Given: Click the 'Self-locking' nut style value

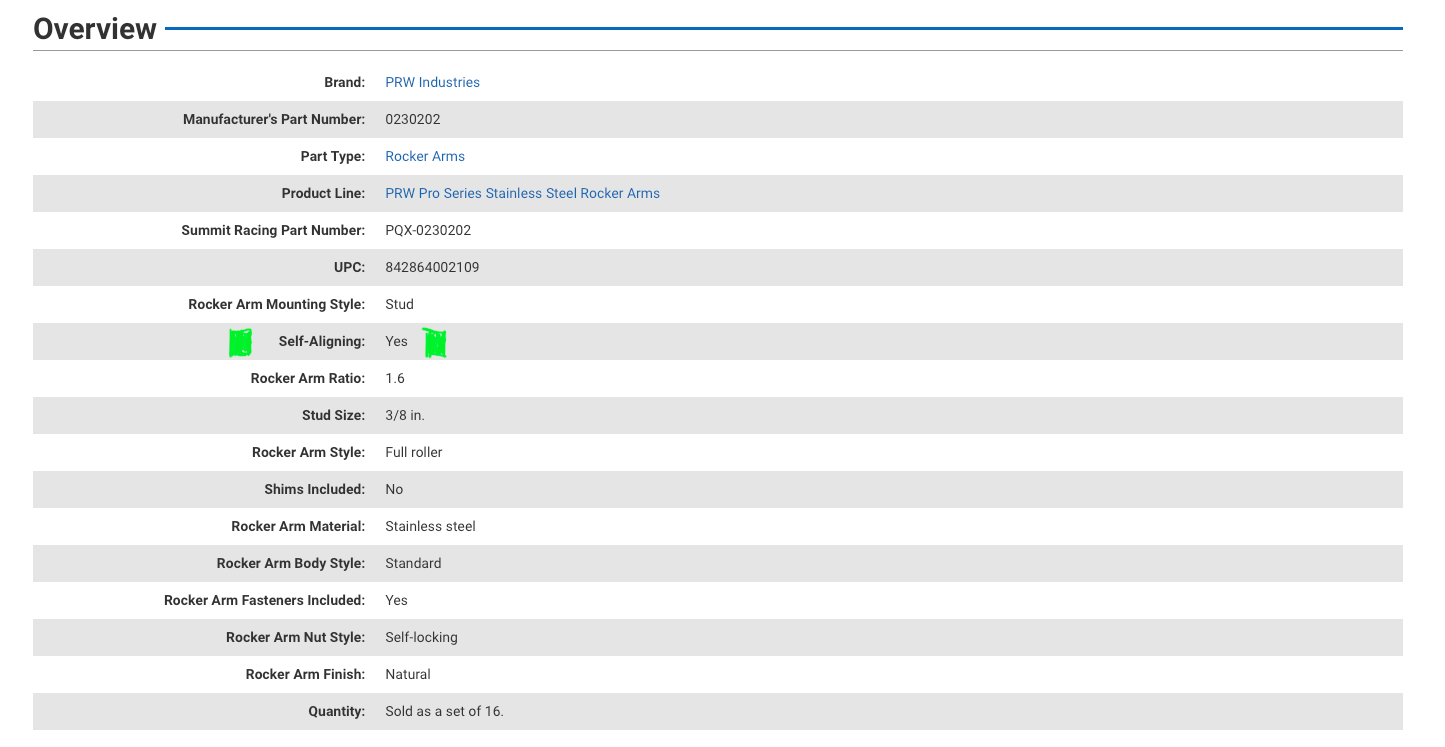Looking at the screenshot, I should [421, 637].
